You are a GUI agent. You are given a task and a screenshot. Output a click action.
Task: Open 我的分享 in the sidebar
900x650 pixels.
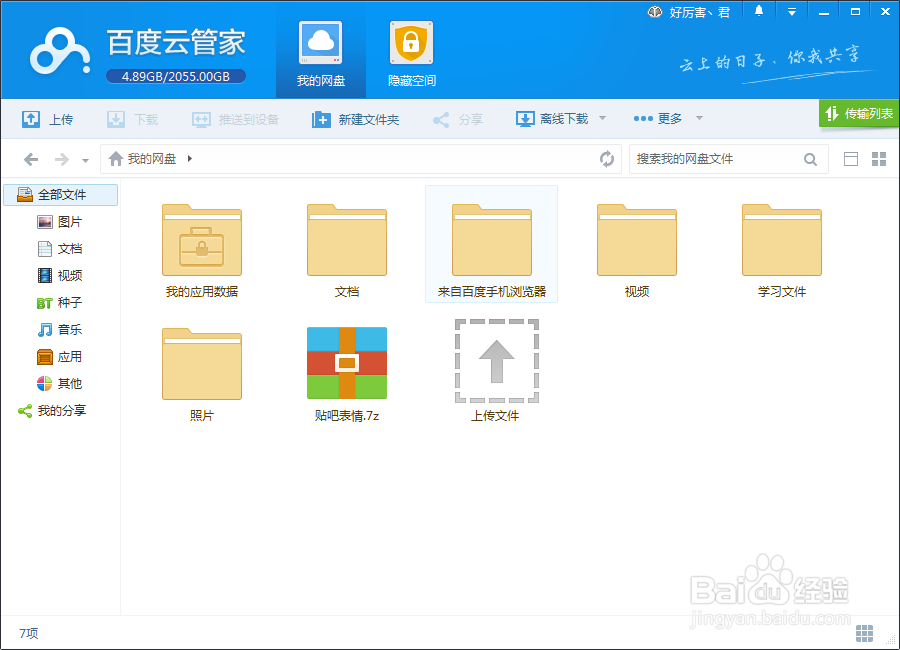coord(52,411)
